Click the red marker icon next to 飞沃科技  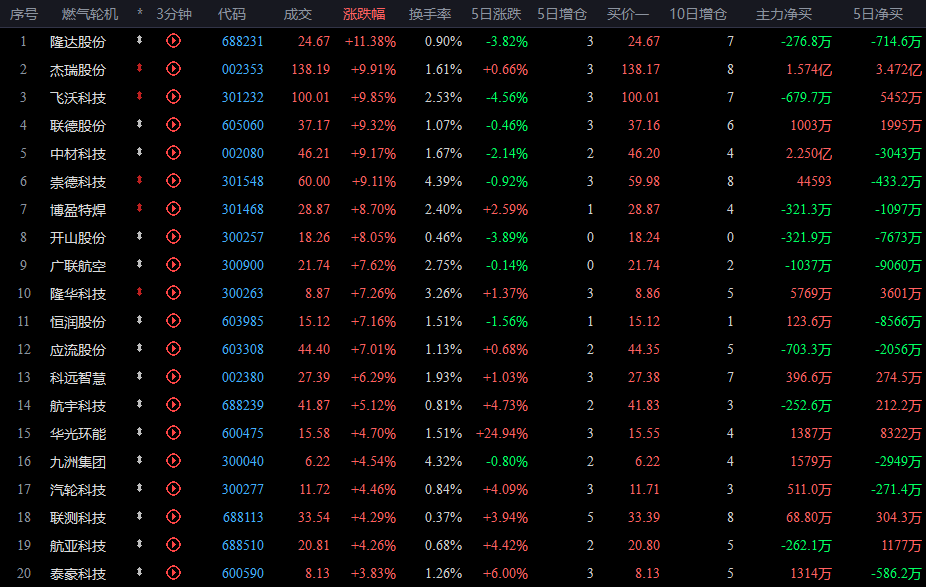tap(139, 96)
